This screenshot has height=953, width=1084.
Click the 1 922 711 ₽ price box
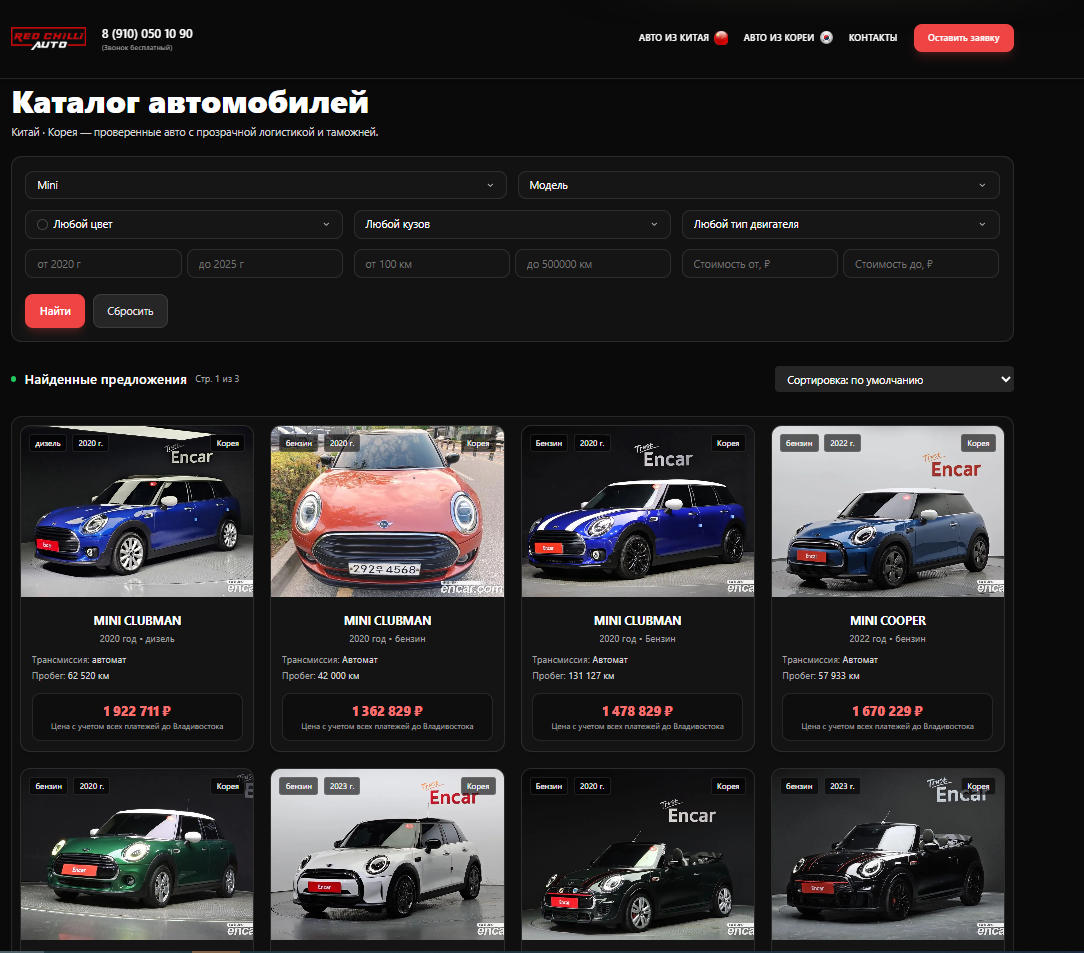[137, 717]
